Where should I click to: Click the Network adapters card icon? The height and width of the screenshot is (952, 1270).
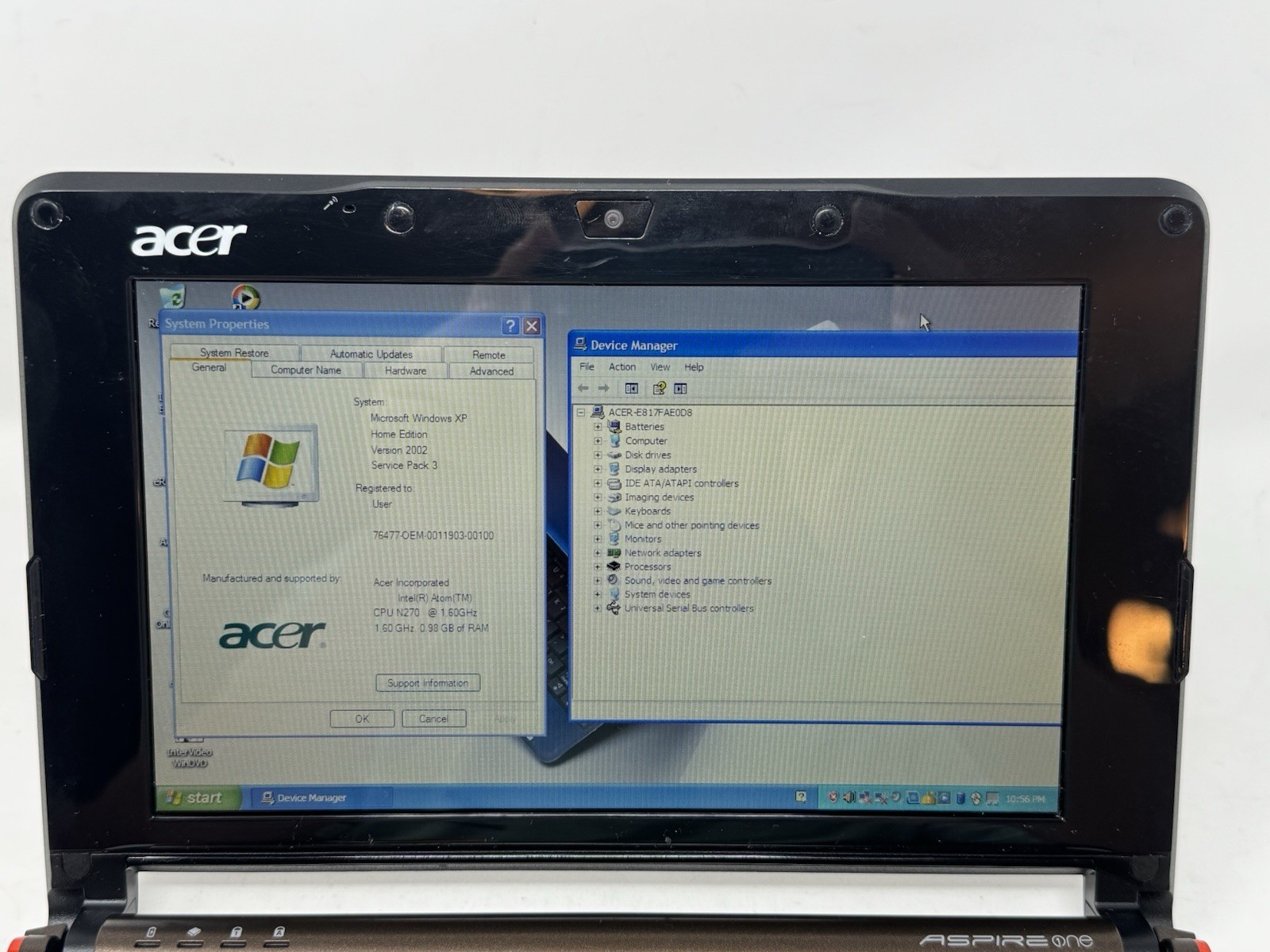(614, 553)
